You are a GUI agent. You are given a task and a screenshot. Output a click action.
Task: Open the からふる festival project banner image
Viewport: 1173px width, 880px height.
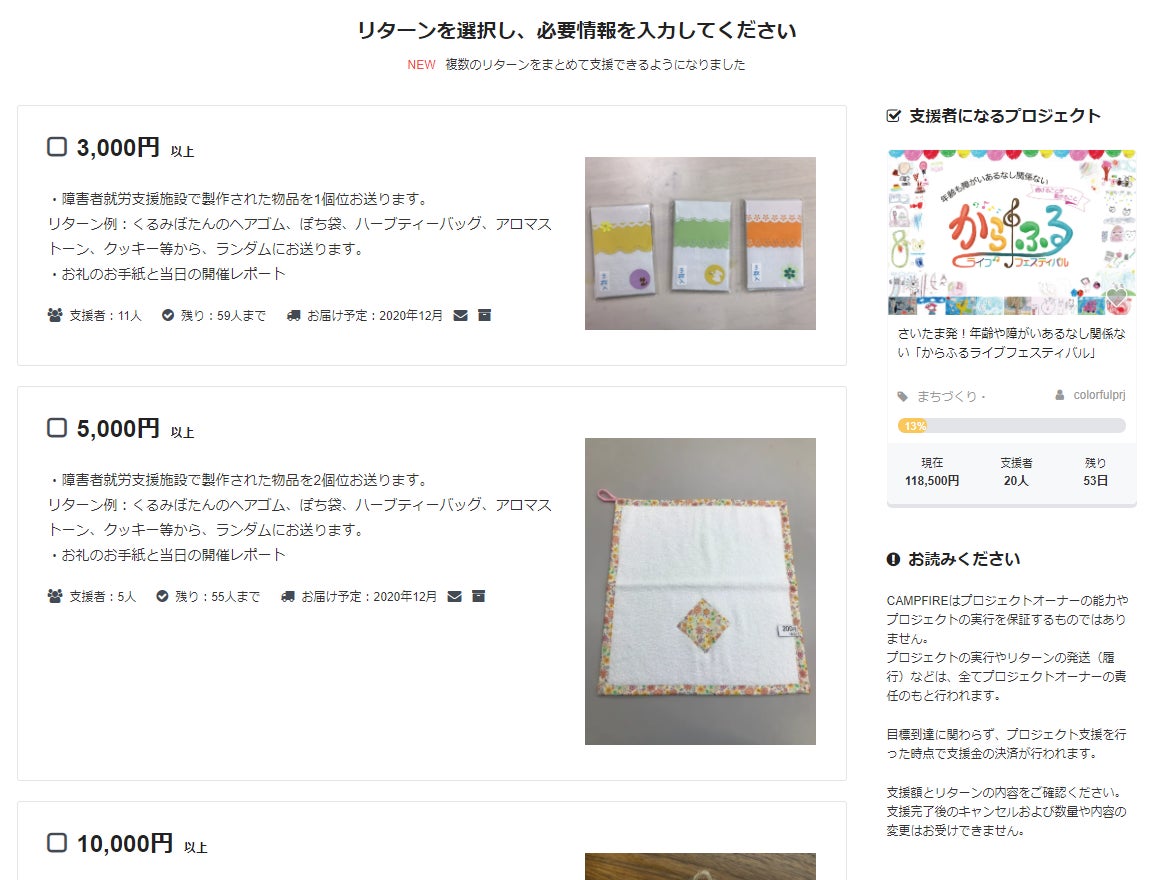pos(1011,232)
